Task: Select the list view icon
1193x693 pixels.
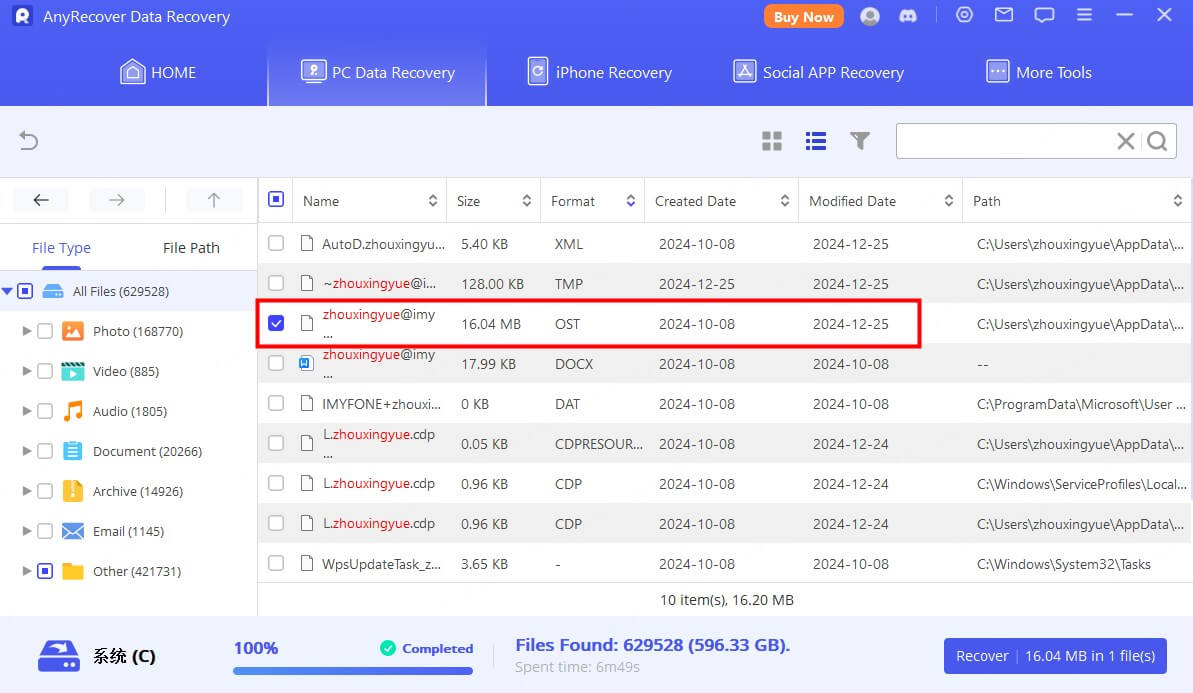Action: (x=816, y=141)
